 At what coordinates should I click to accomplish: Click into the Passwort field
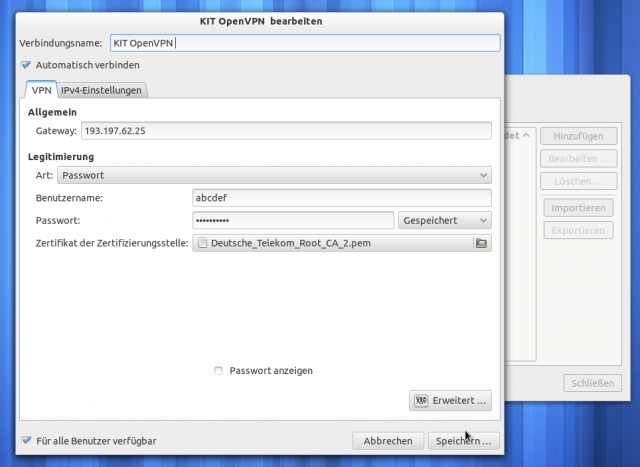292,220
